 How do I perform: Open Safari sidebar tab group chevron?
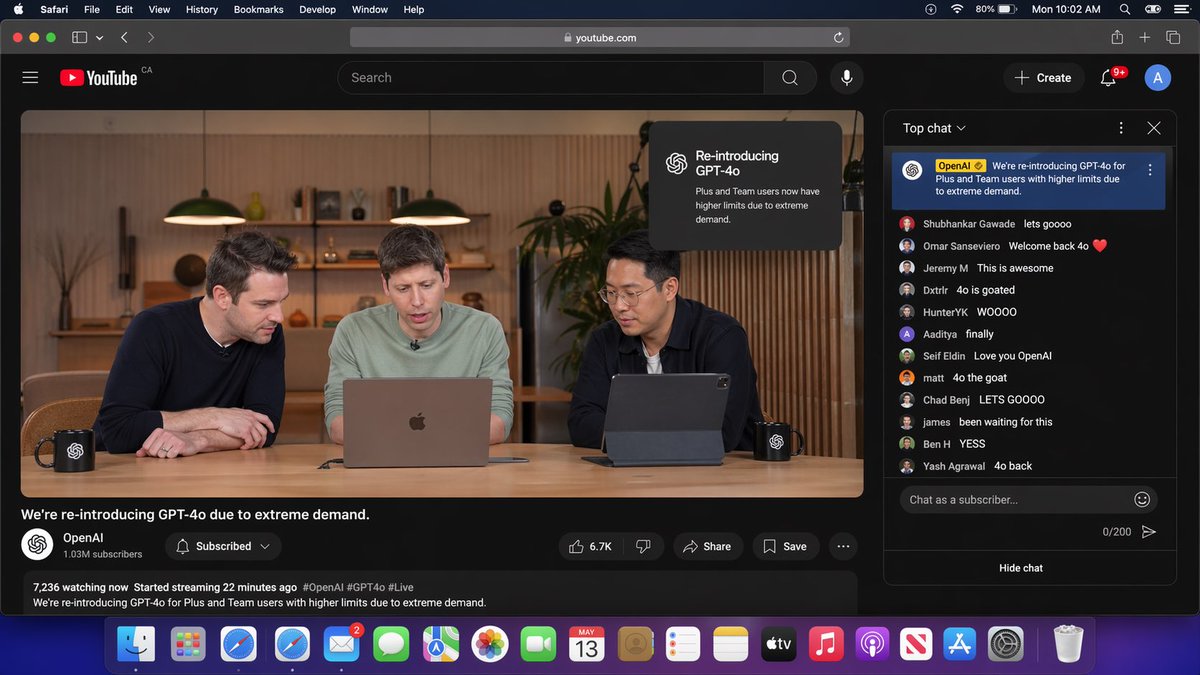100,37
